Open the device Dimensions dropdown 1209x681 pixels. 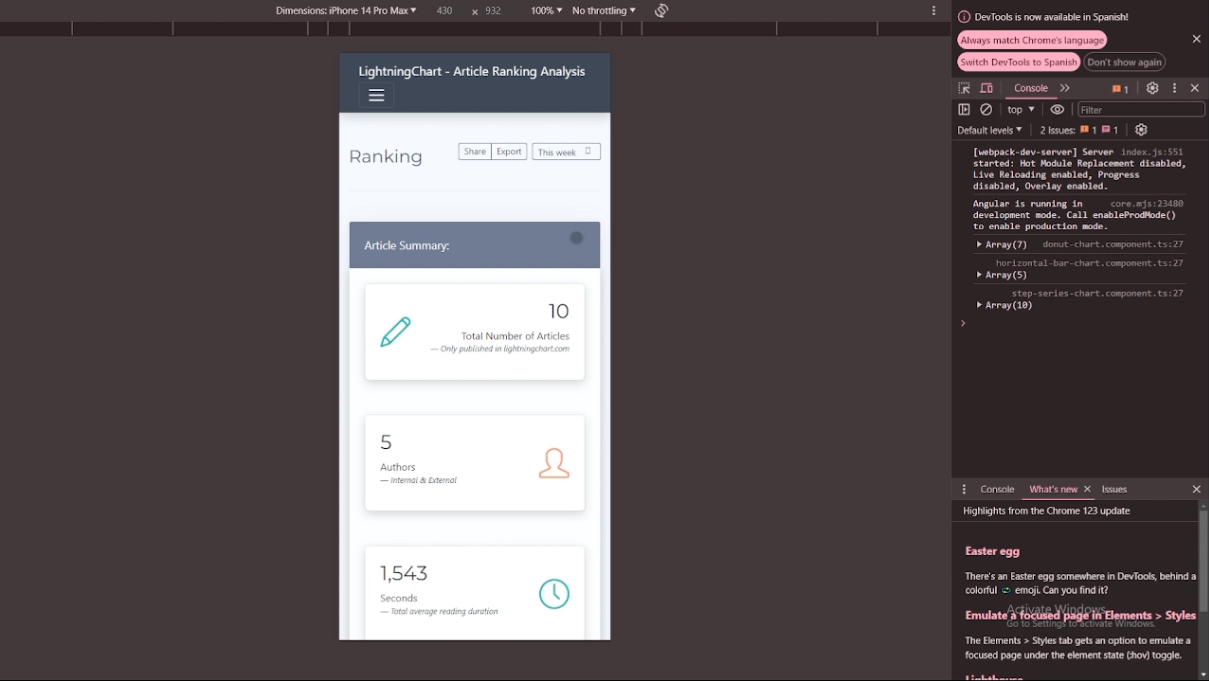(x=347, y=11)
